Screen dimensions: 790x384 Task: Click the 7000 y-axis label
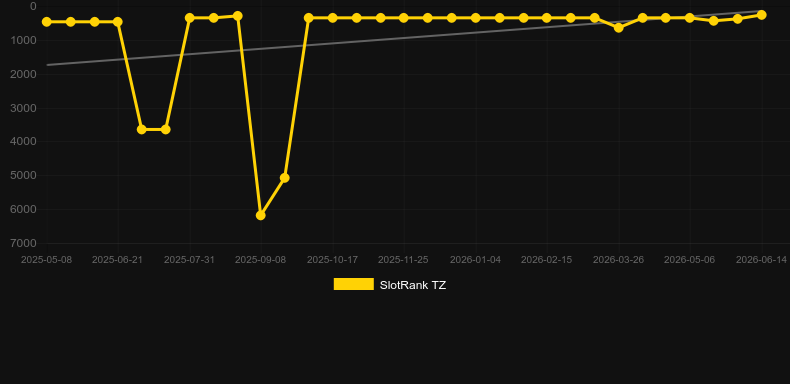click(23, 243)
